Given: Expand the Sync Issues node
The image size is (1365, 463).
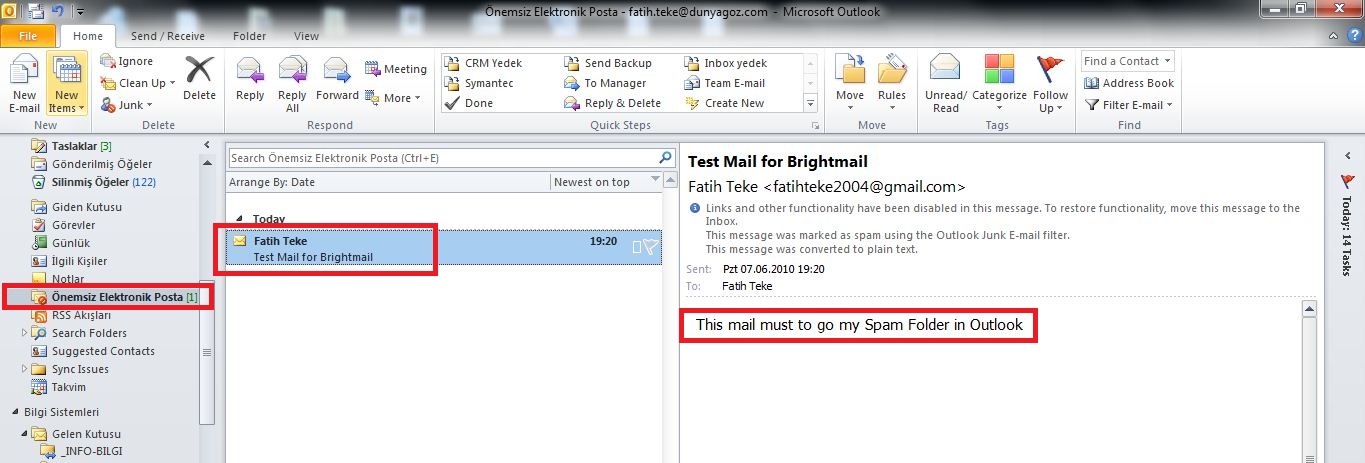Looking at the screenshot, I should tap(25, 369).
